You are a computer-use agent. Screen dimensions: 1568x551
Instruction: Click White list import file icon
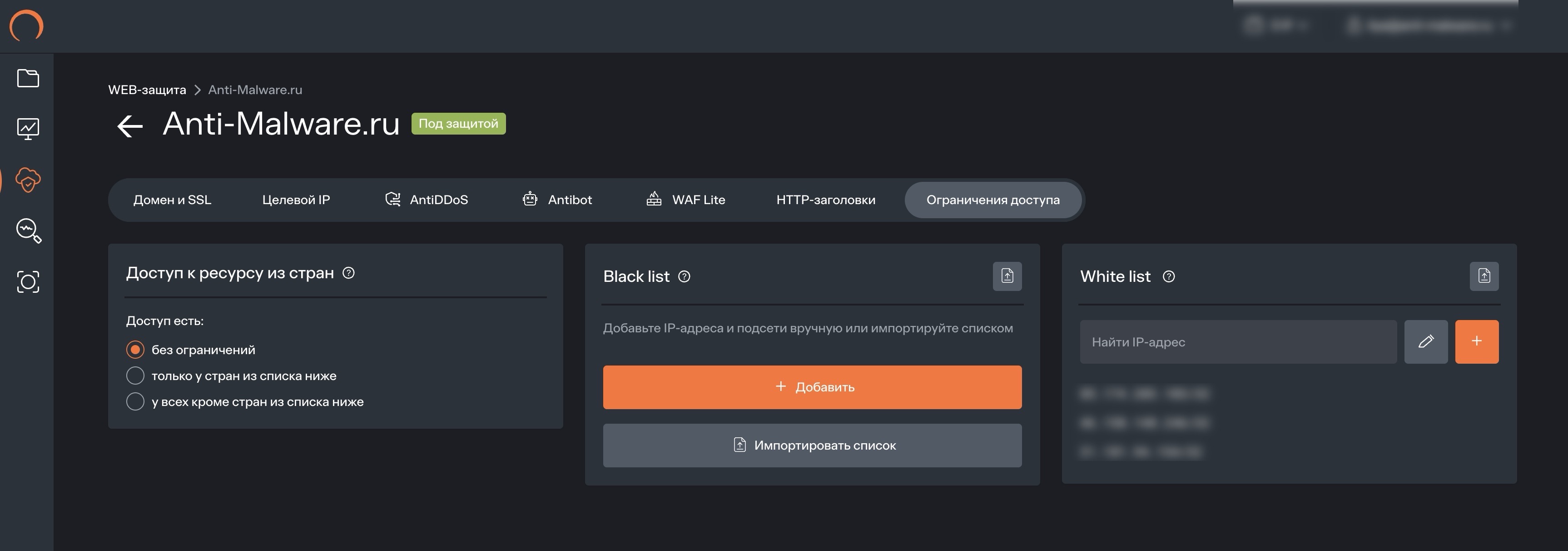pos(1484,276)
